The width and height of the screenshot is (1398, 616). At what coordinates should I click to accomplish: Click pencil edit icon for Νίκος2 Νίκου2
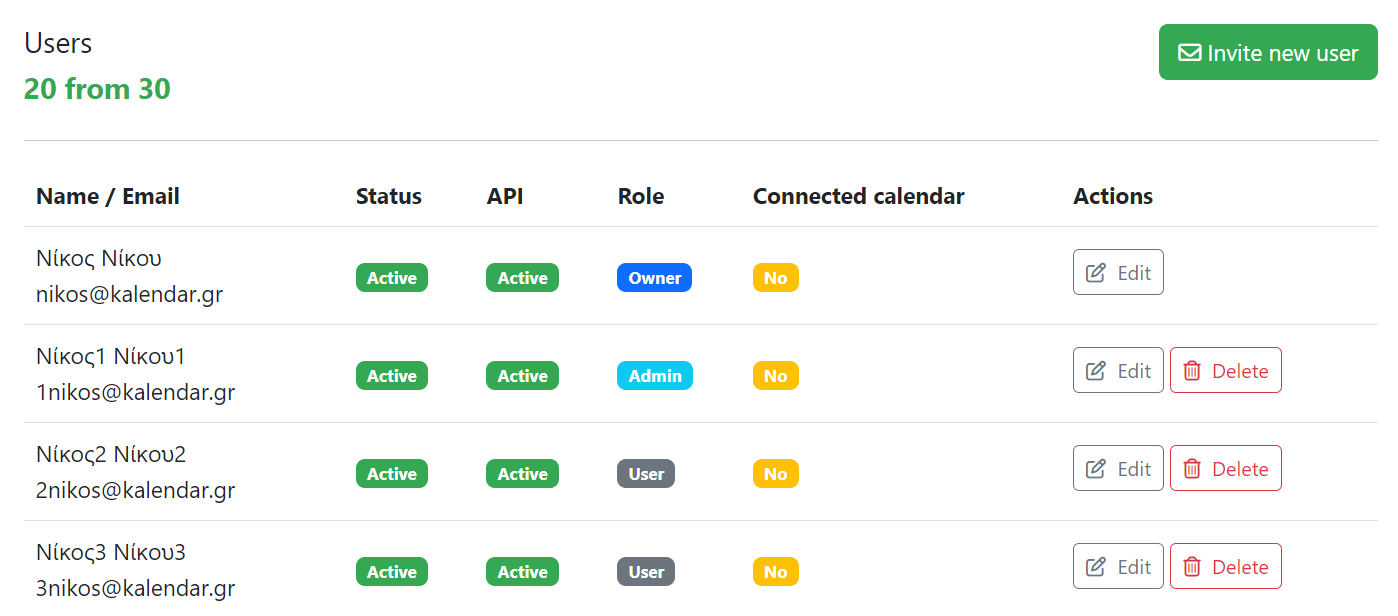click(1096, 469)
